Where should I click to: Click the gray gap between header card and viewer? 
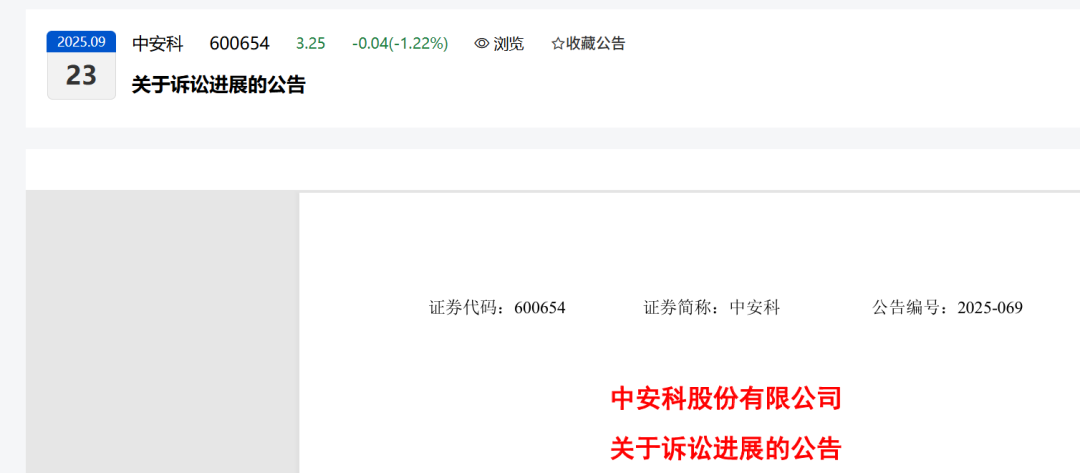point(552,138)
